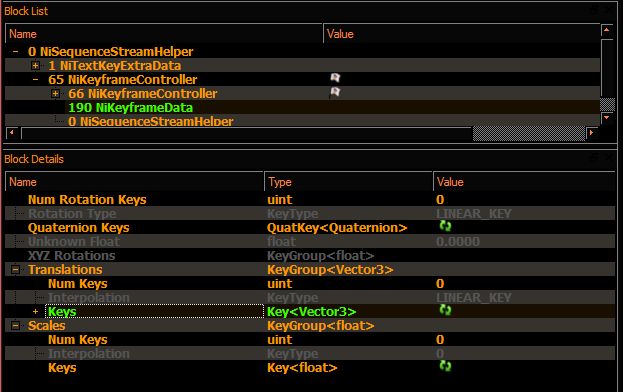Click QuatKey<Quaternion> type cell
Viewport: 623px width, 392px height.
pos(337,228)
